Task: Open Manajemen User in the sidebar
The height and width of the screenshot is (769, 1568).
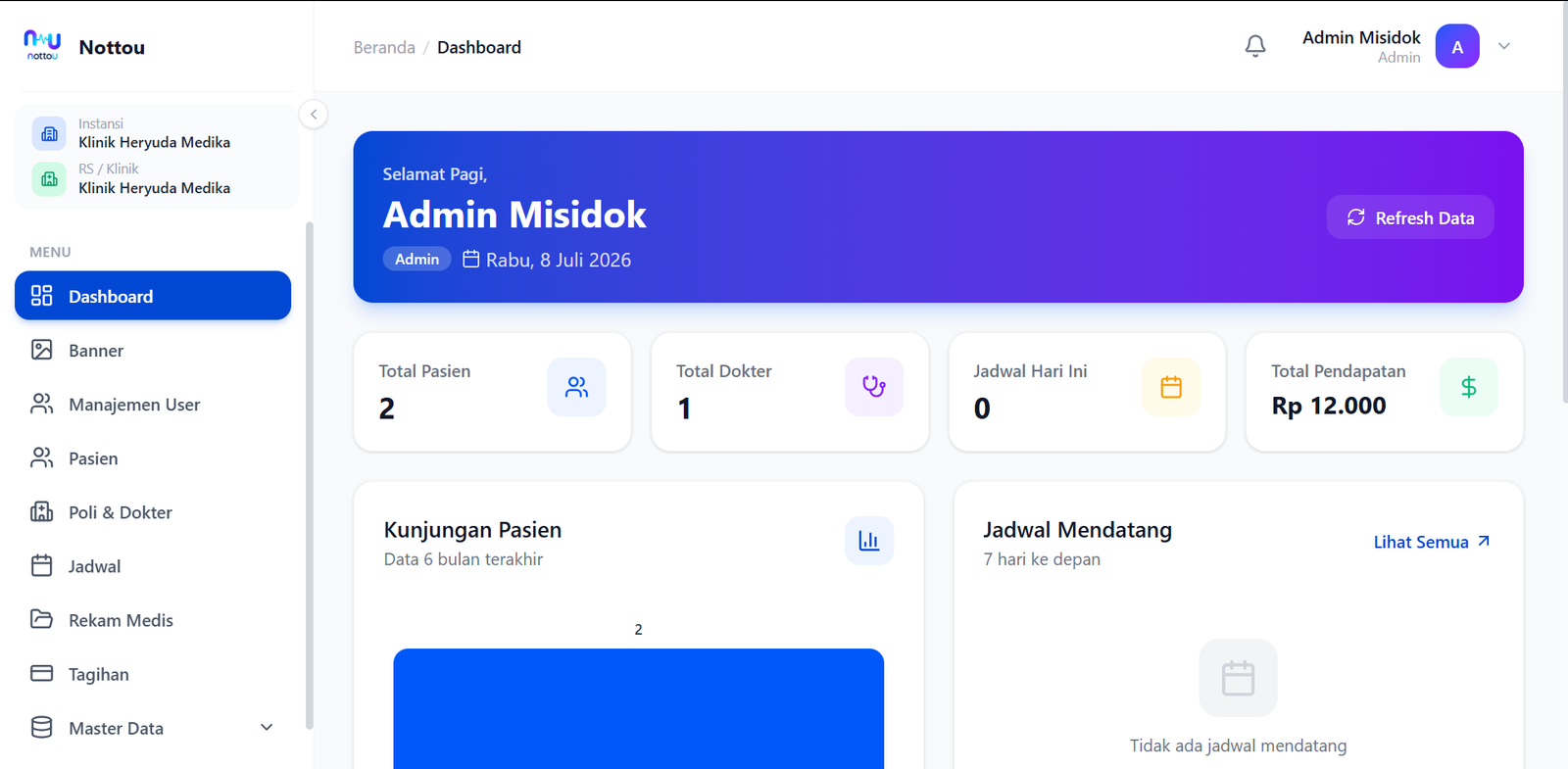Action: click(153, 404)
